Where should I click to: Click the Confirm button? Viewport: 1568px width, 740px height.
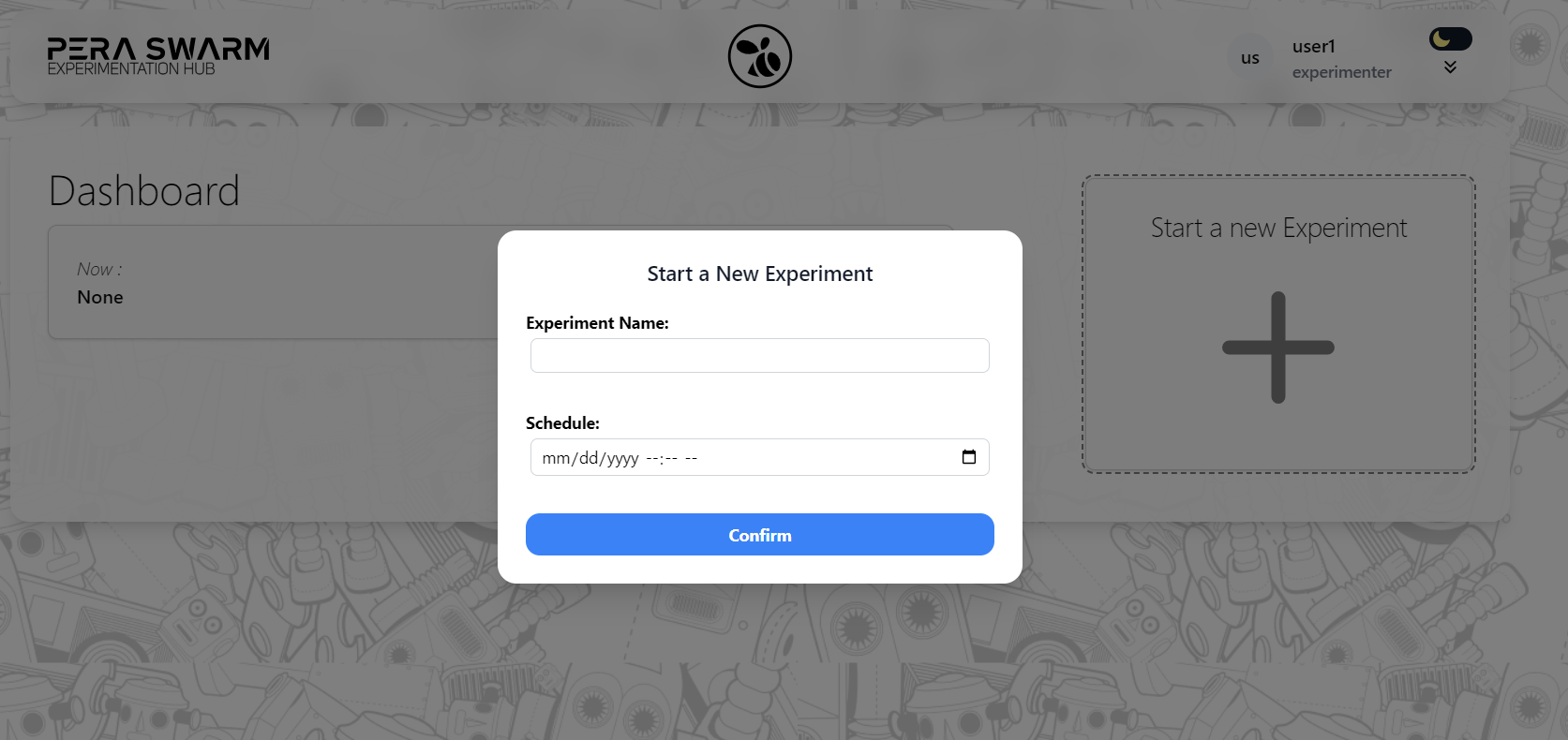click(760, 534)
